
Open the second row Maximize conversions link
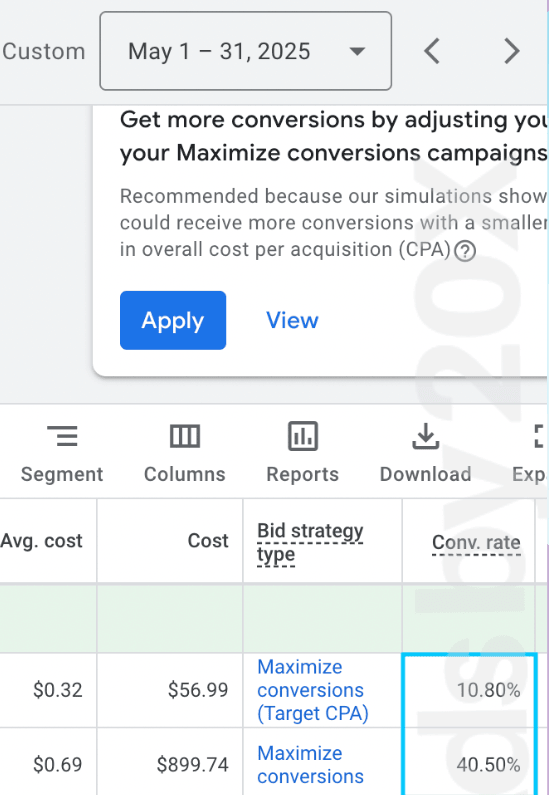tap(310, 765)
